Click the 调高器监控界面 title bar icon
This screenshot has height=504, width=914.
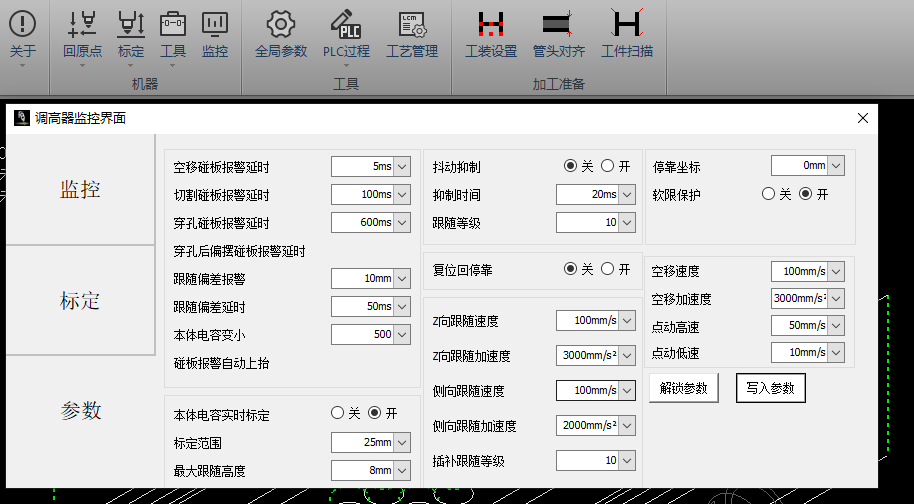[22, 118]
